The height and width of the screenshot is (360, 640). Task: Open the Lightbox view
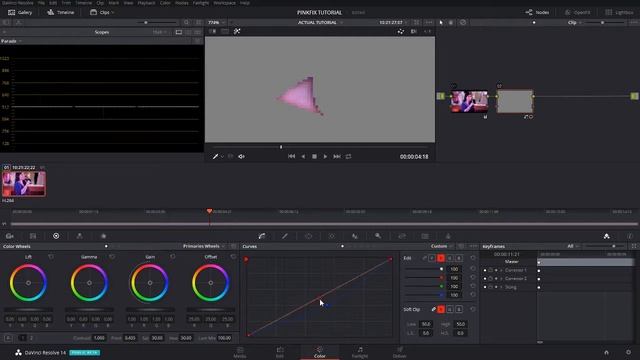[619, 12]
